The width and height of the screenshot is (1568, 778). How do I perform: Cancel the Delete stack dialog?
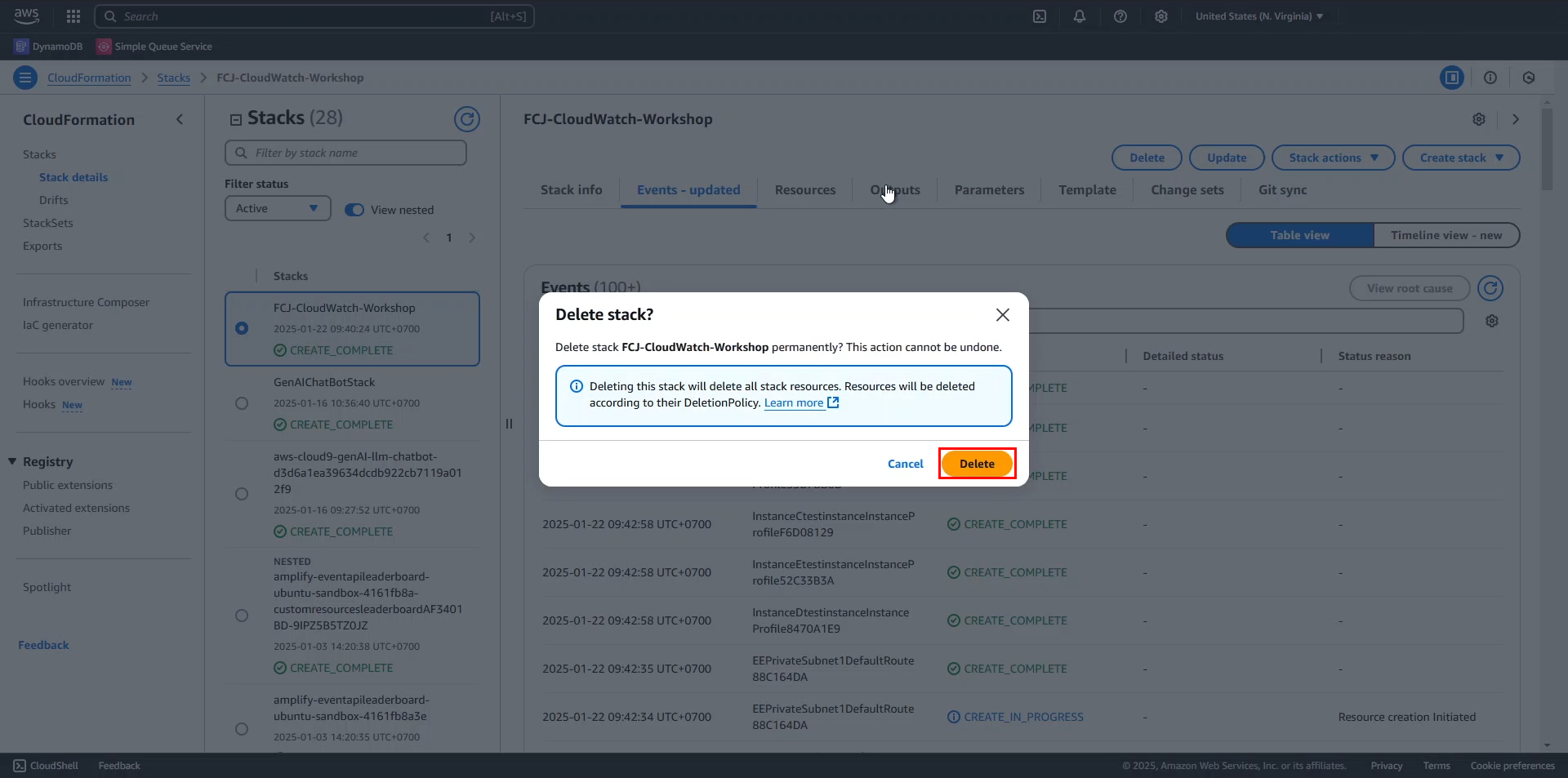pyautogui.click(x=905, y=464)
